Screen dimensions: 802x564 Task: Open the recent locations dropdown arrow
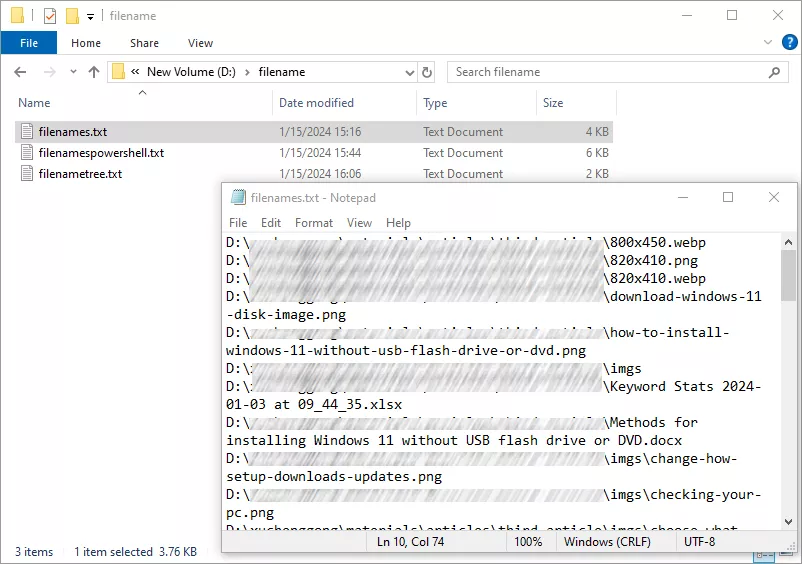click(73, 72)
